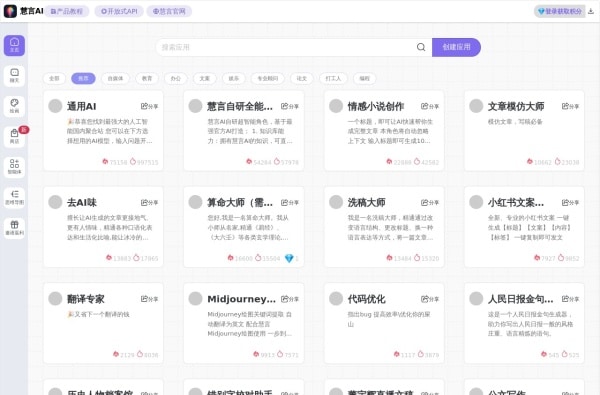Open the 思维导图 mind map icon
The image size is (600, 395).
(15, 198)
